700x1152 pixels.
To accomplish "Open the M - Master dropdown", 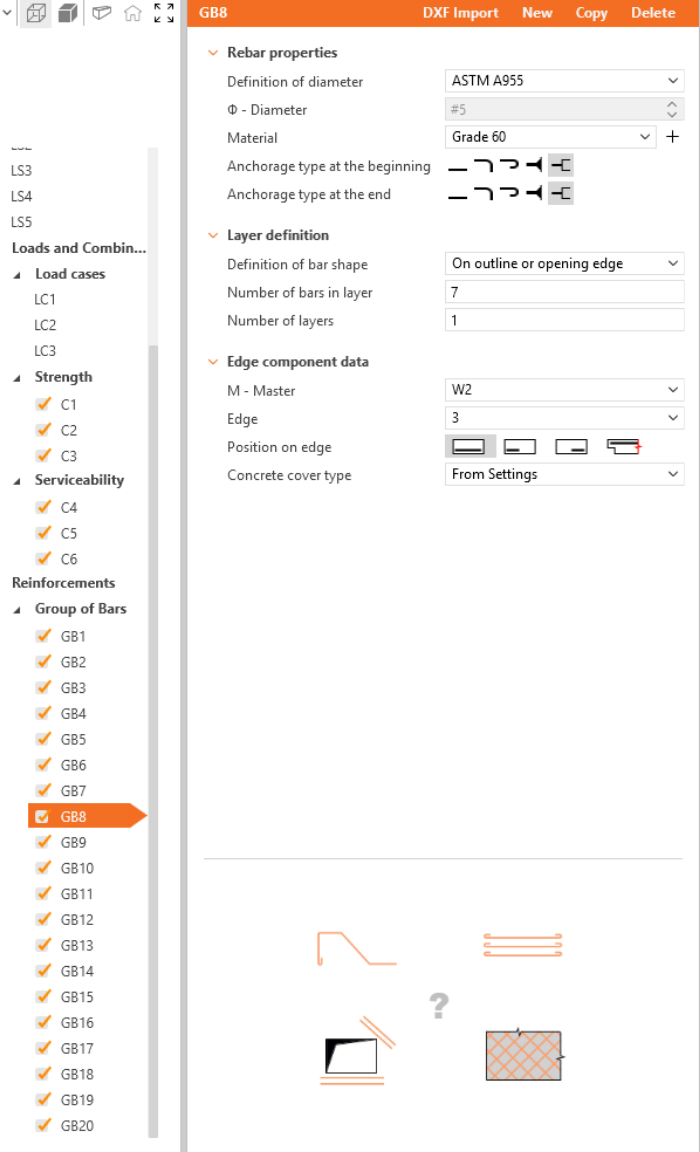I will coord(564,390).
